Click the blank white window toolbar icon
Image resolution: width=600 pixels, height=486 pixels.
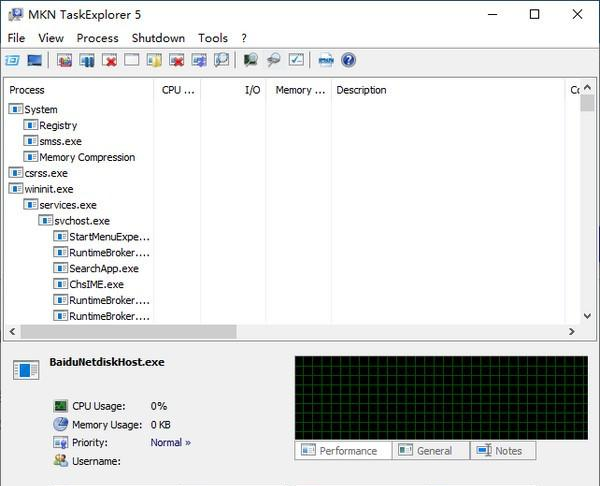[x=132, y=60]
